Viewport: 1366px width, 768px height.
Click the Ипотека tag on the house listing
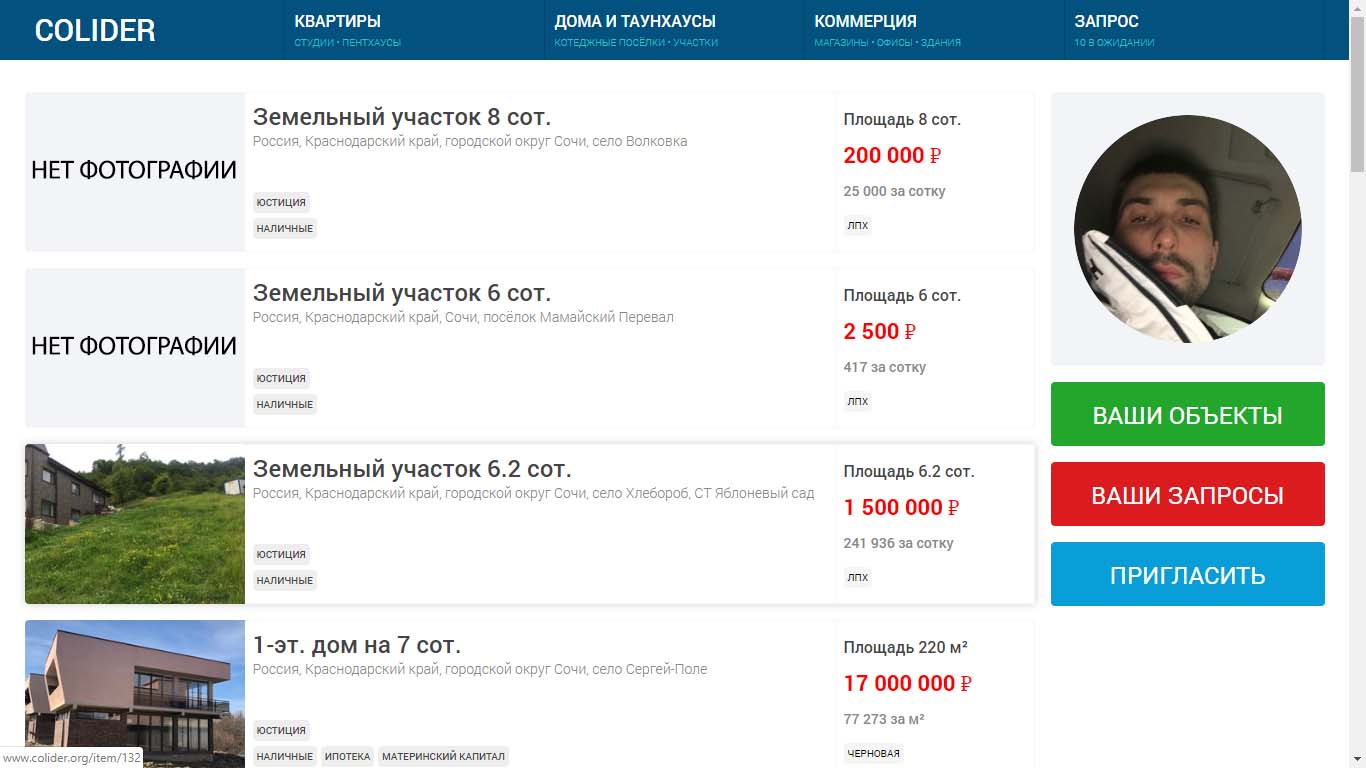pos(347,757)
